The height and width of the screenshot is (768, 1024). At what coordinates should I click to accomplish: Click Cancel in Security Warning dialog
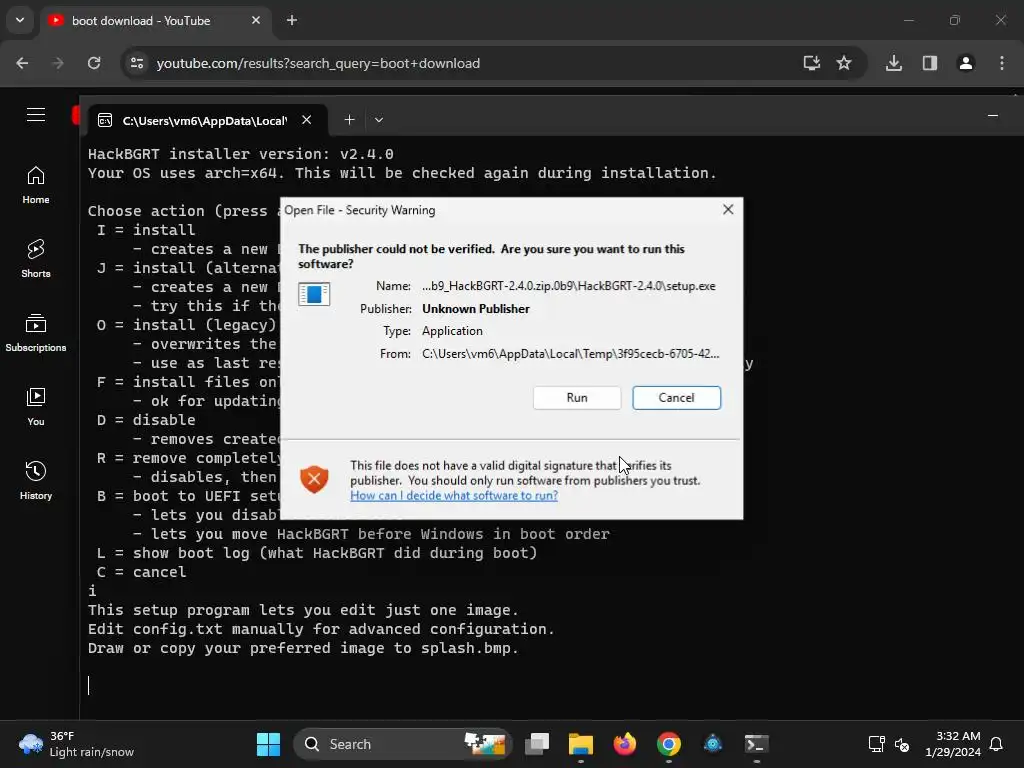pos(676,398)
